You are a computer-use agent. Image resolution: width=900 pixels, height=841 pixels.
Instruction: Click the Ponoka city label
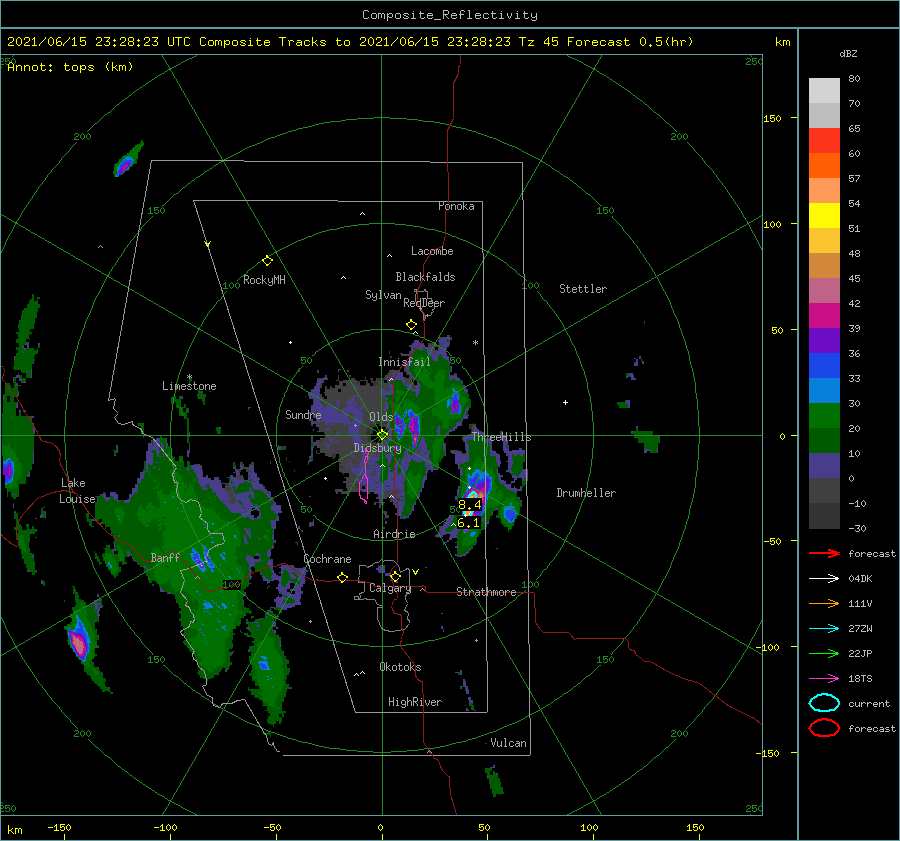(x=456, y=206)
